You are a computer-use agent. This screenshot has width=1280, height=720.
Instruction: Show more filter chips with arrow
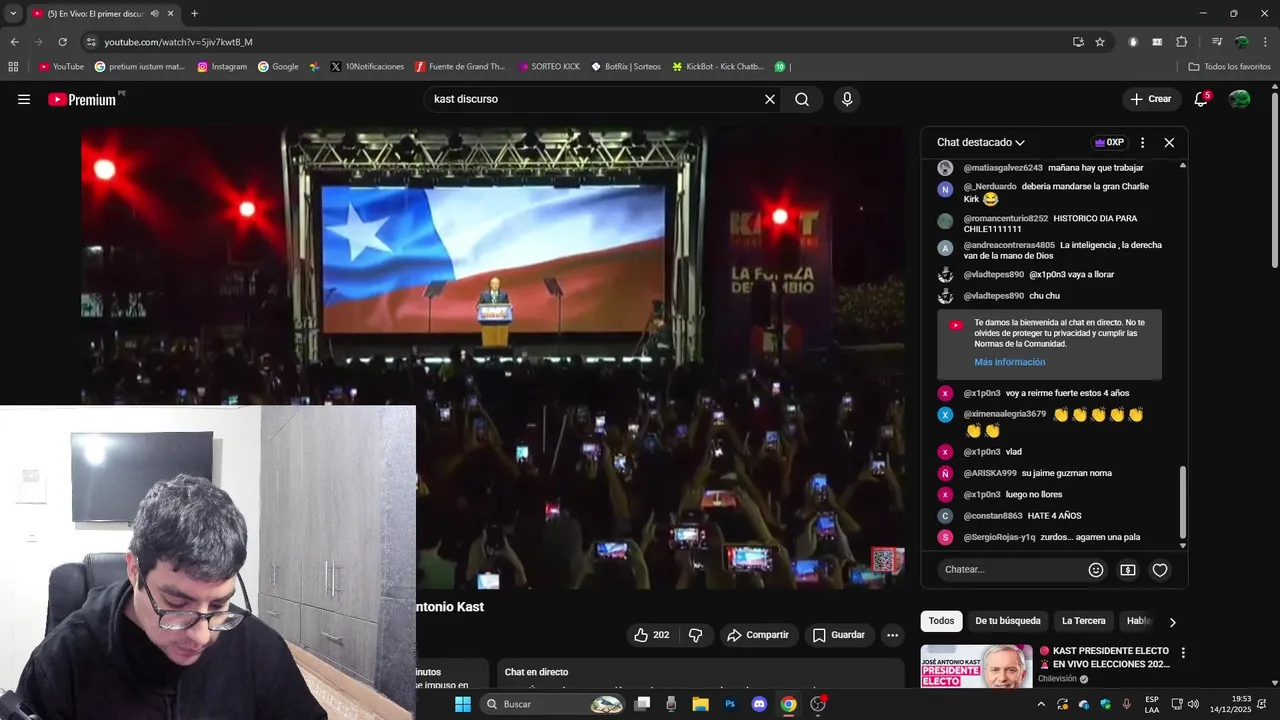click(1172, 622)
